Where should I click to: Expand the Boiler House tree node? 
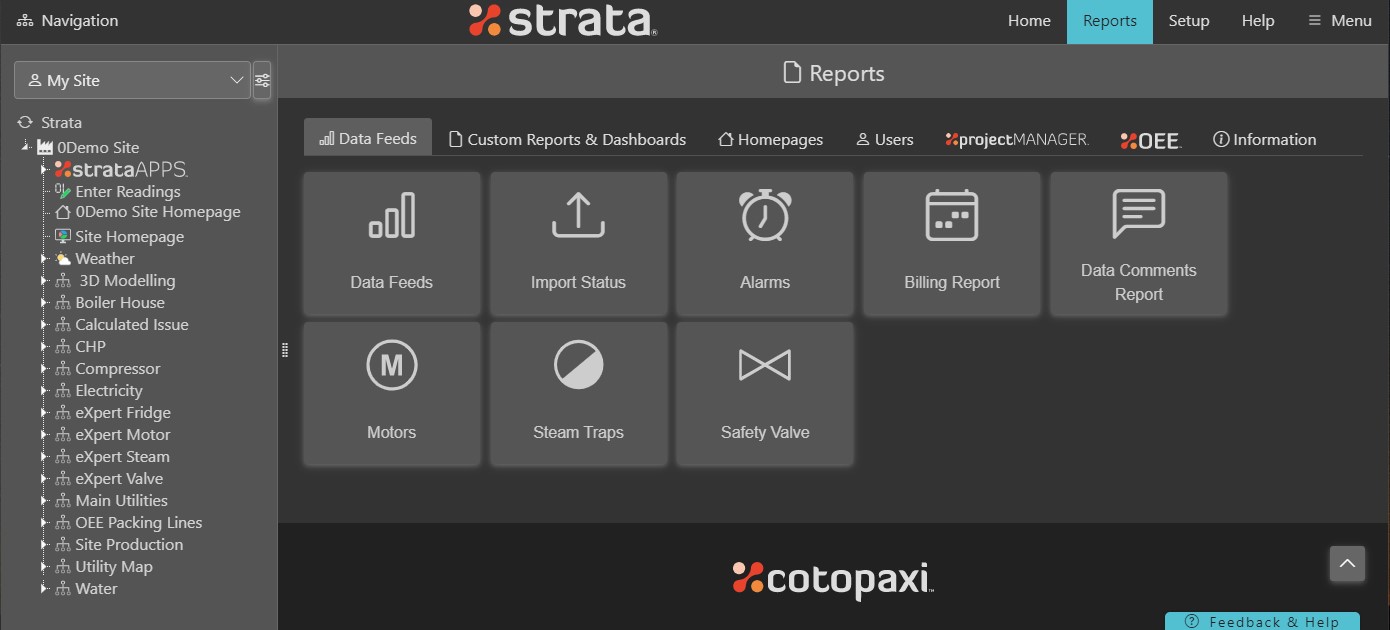[44, 303]
